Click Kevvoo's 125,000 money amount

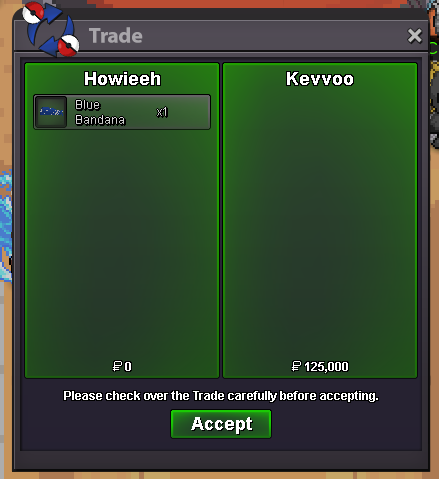[326, 367]
